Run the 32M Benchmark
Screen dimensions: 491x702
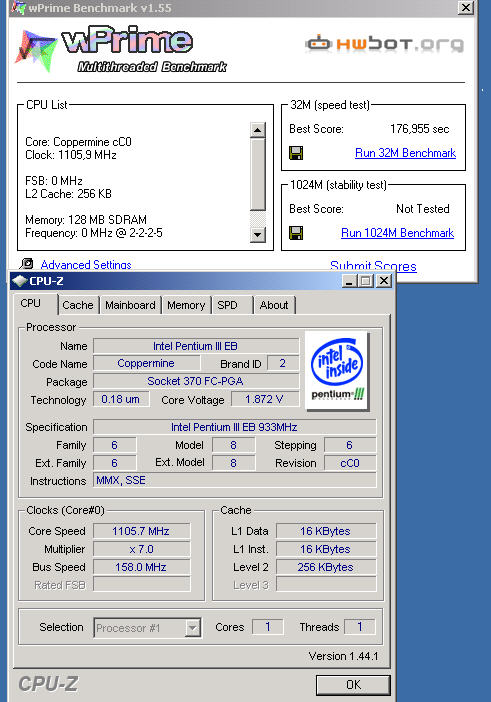pos(406,153)
